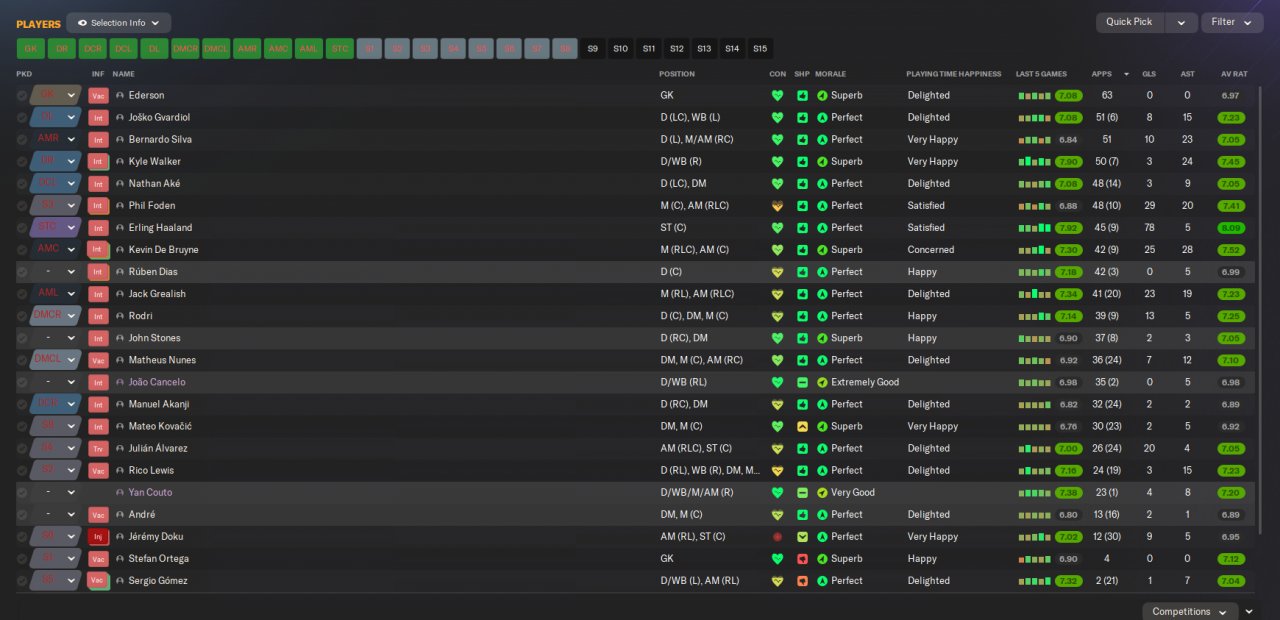Click Jérémy Doku's red condition icon
The image size is (1280, 620).
coord(777,537)
